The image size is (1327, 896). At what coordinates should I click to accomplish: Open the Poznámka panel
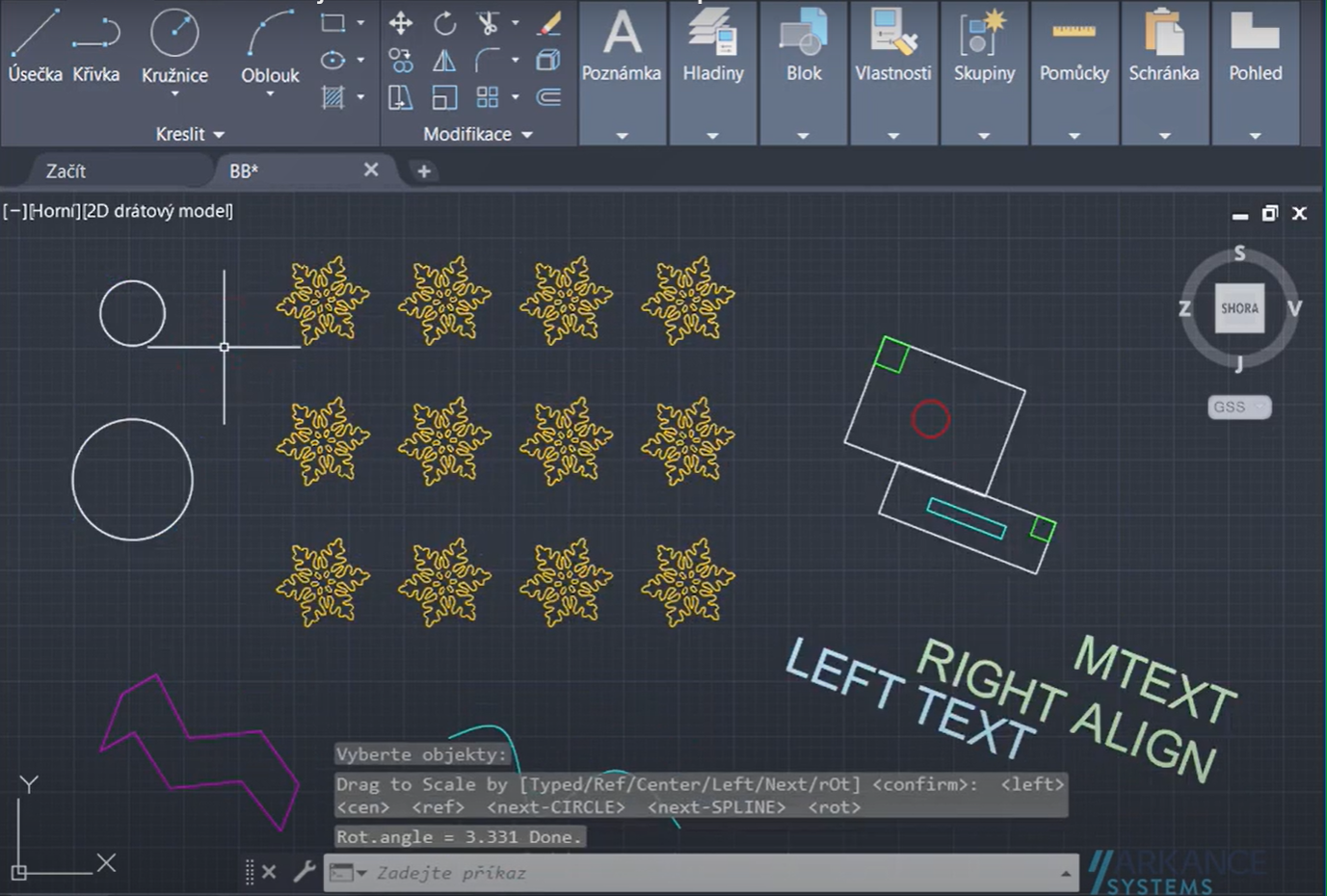[622, 73]
